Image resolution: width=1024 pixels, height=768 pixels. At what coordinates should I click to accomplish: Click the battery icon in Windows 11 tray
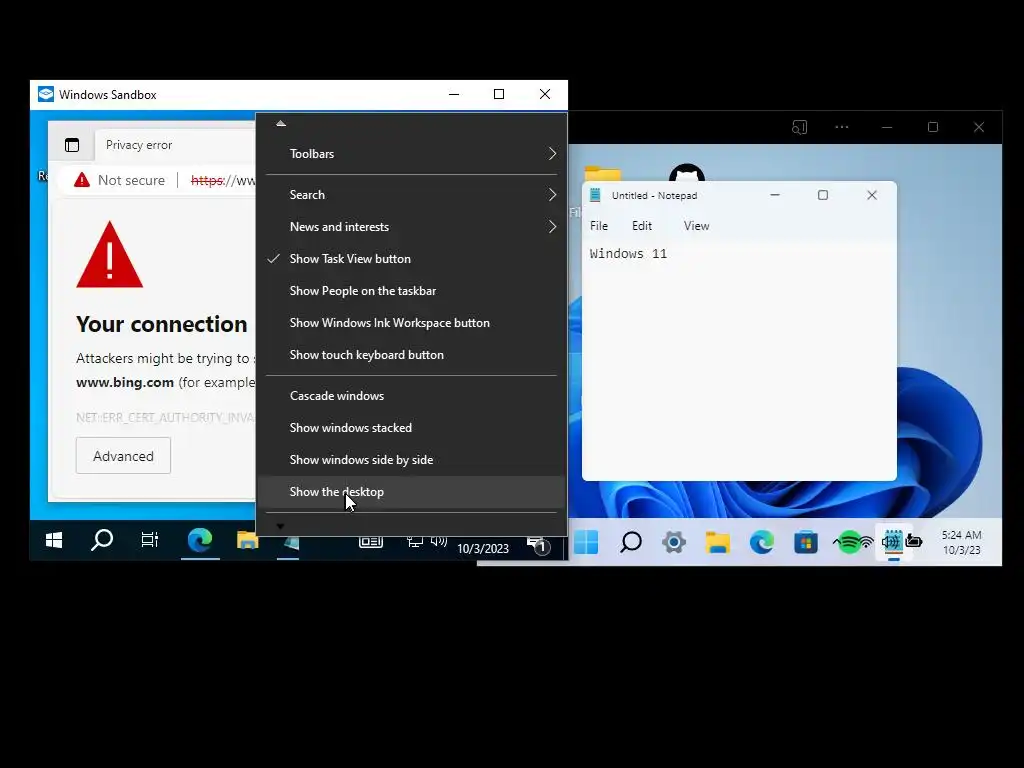(914, 541)
